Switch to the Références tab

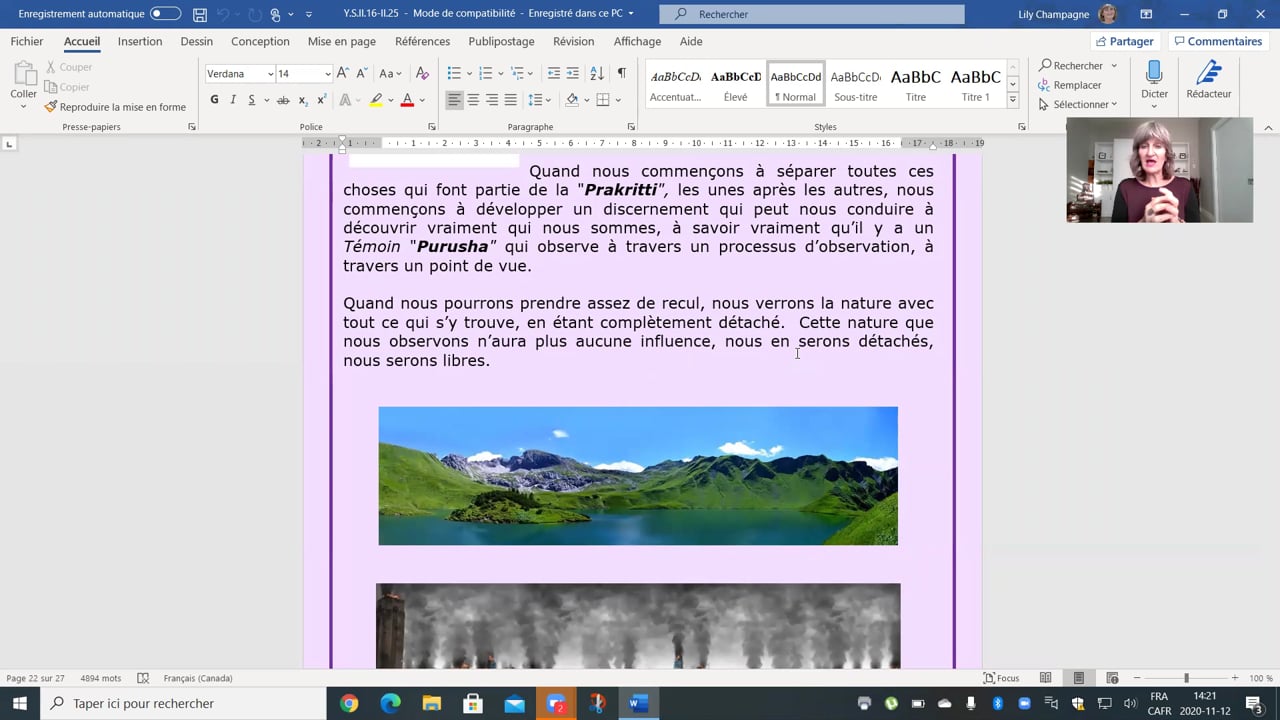coord(422,41)
